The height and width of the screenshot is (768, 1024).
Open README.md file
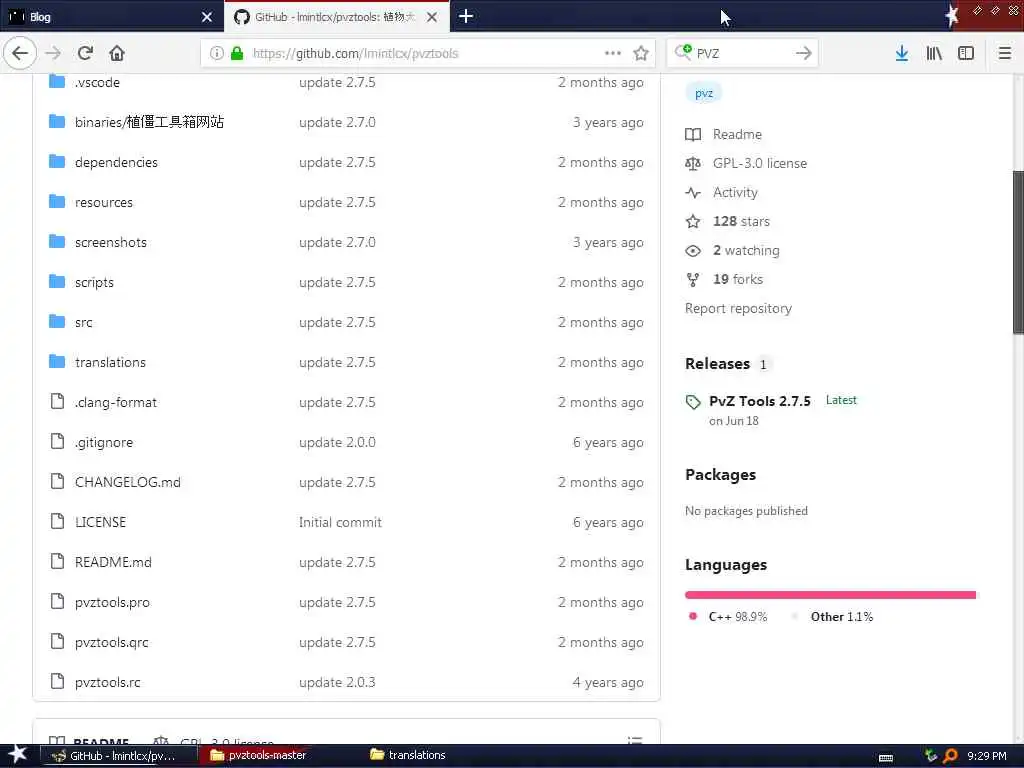point(113,562)
